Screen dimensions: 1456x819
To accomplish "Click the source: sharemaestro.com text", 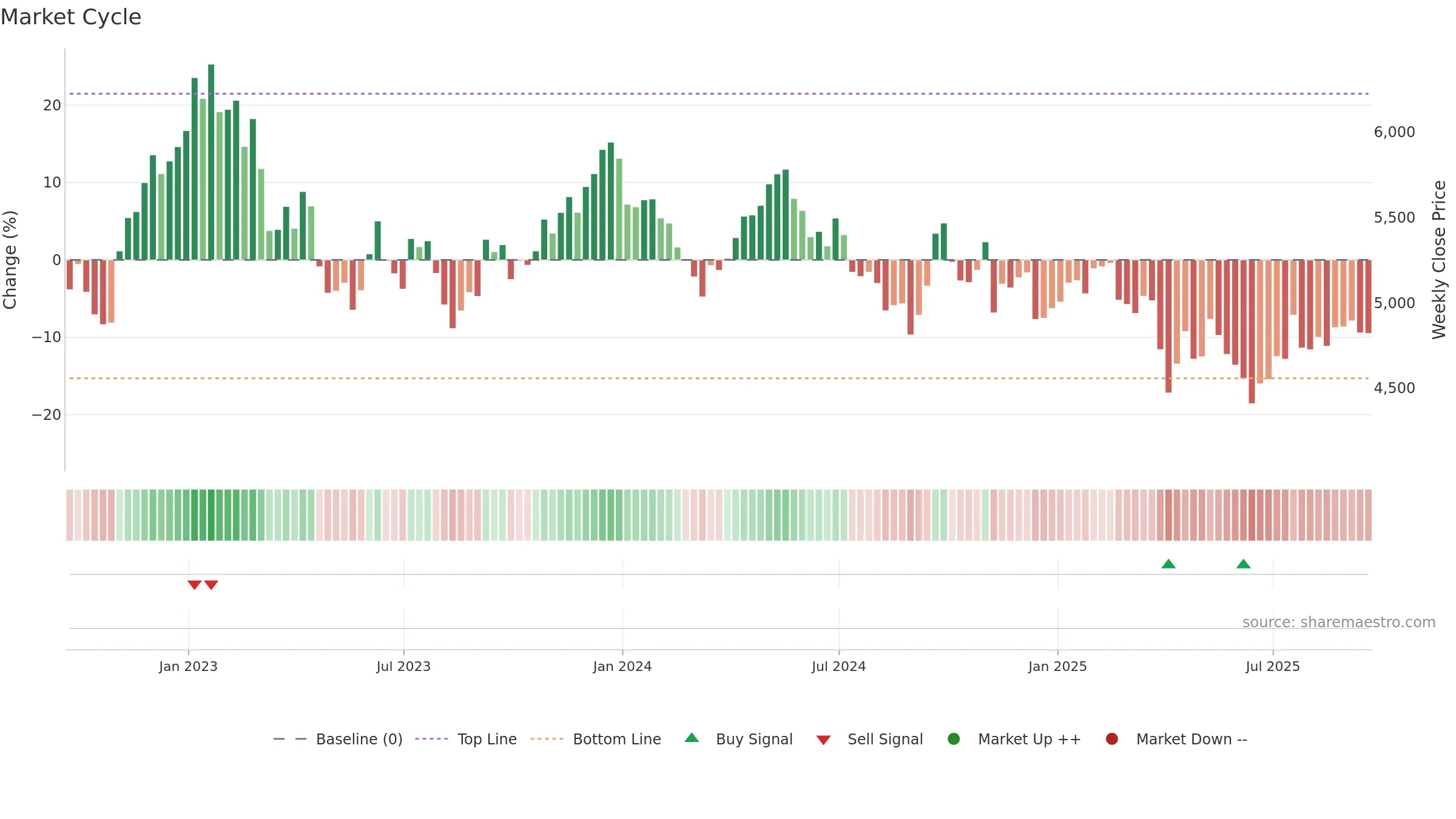I will point(1339,622).
